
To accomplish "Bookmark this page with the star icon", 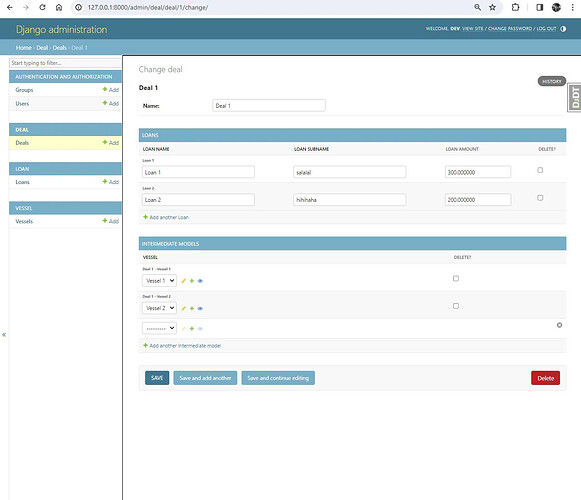I will point(492,7).
